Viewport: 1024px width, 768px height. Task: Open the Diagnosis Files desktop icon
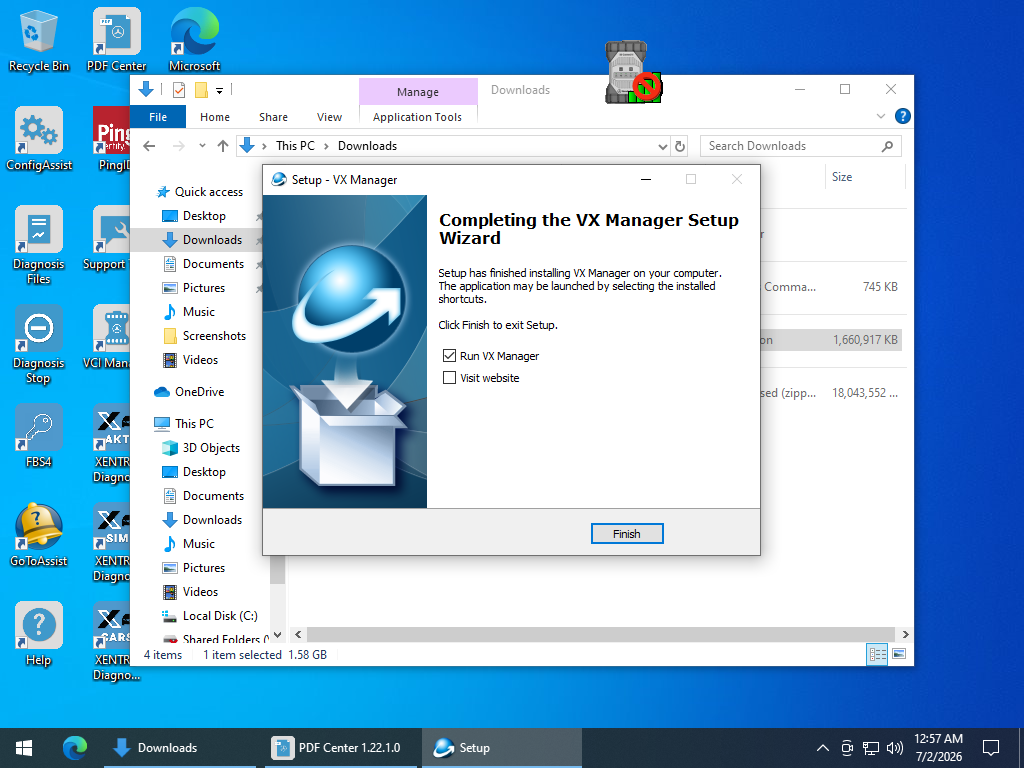coord(39,245)
